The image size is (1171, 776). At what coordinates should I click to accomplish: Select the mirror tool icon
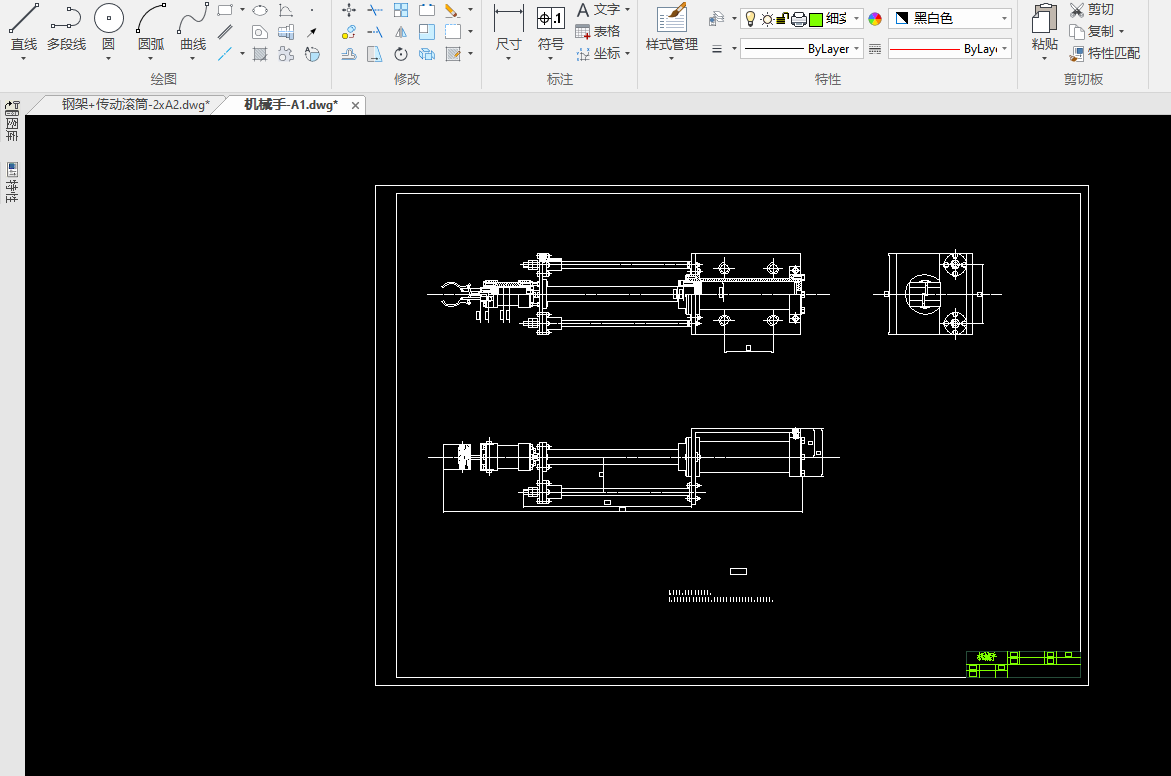[401, 32]
